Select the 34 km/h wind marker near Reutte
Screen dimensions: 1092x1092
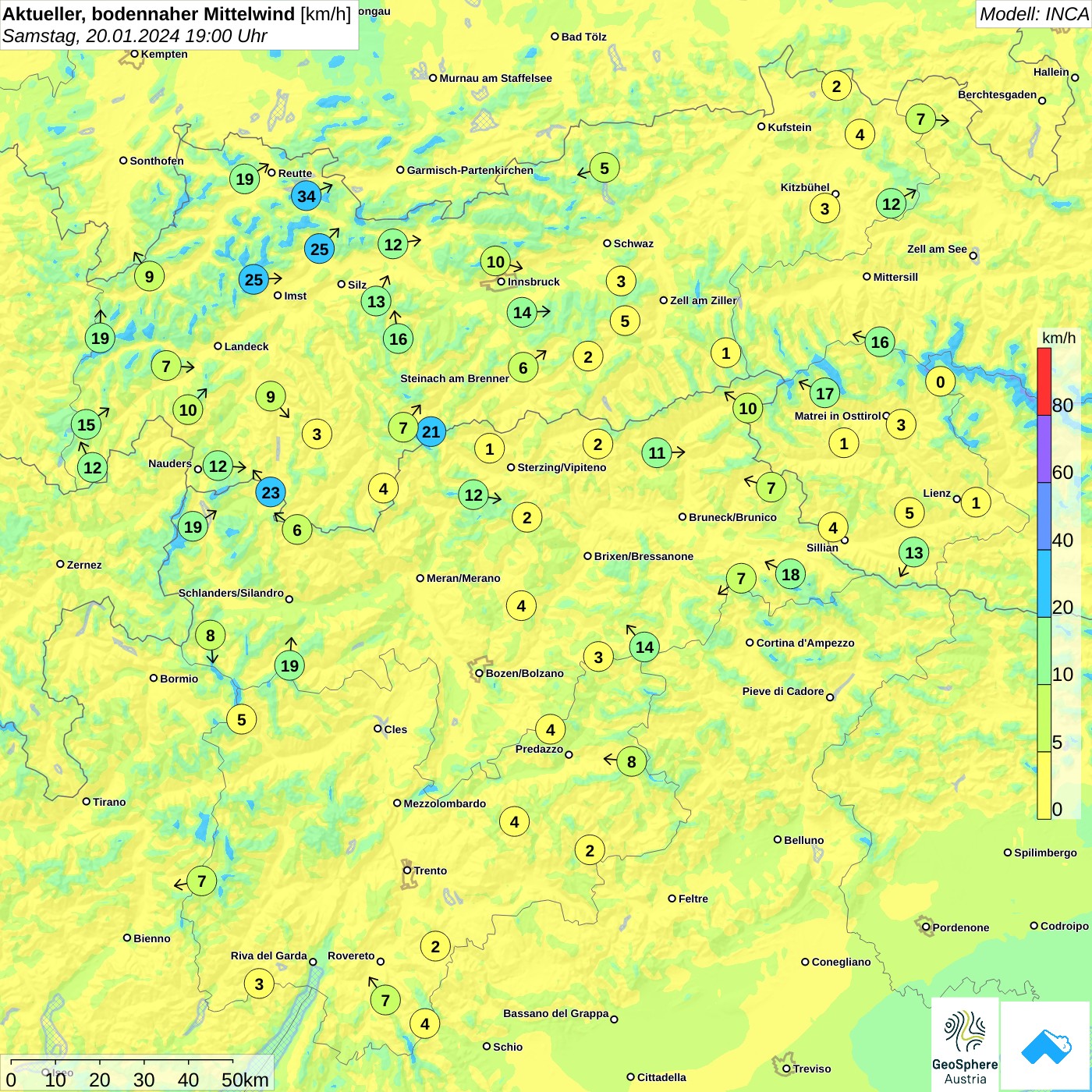click(307, 196)
